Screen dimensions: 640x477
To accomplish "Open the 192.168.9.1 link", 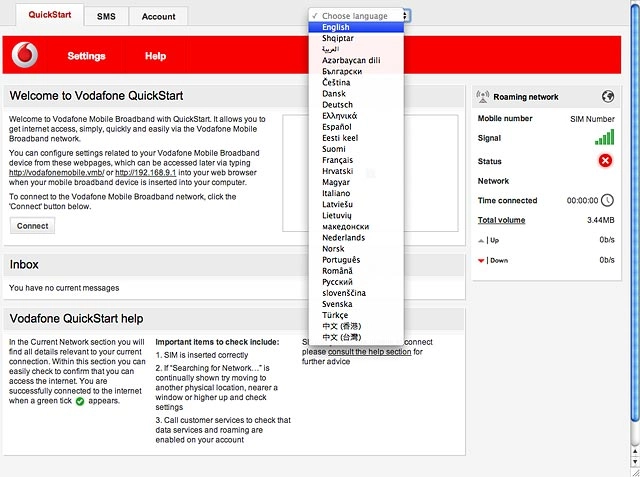I will click(x=146, y=173).
